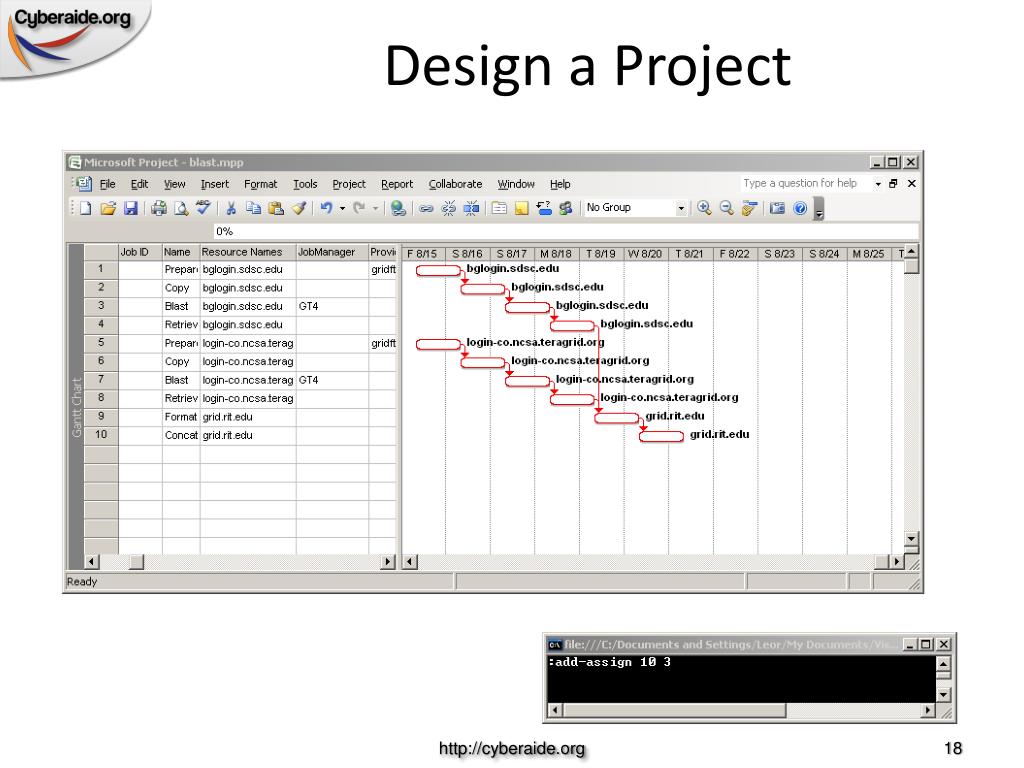Screen dimensions: 1024x768
Task: Click the Unlink Tasks broken chain icon
Action: coord(449,208)
